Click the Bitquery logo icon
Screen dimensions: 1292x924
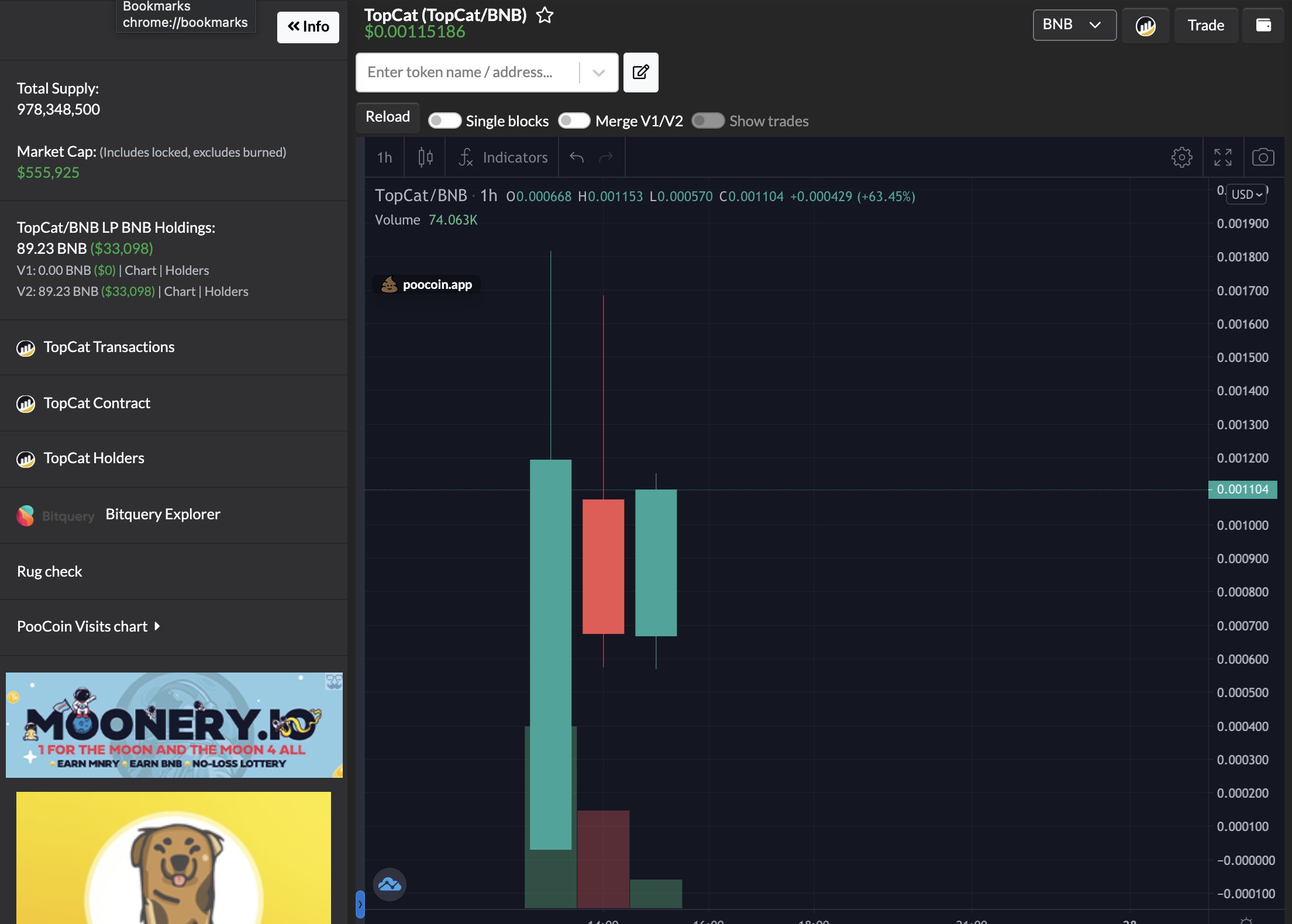pyautogui.click(x=25, y=516)
